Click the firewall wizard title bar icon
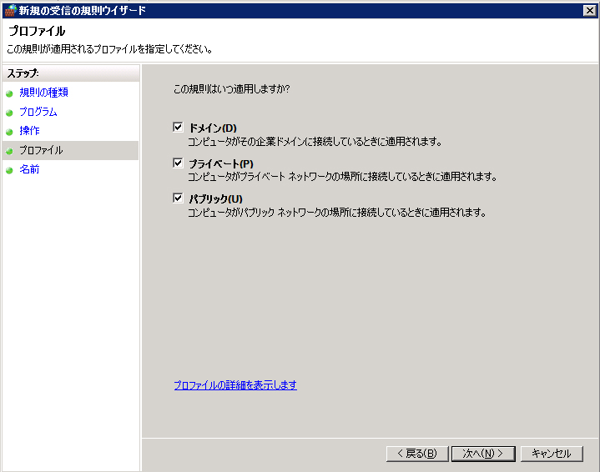600x472 pixels. (10, 10)
